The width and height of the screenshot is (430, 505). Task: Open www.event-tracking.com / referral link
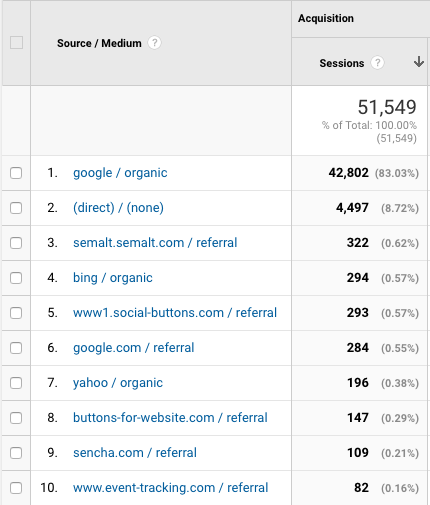(x=171, y=488)
